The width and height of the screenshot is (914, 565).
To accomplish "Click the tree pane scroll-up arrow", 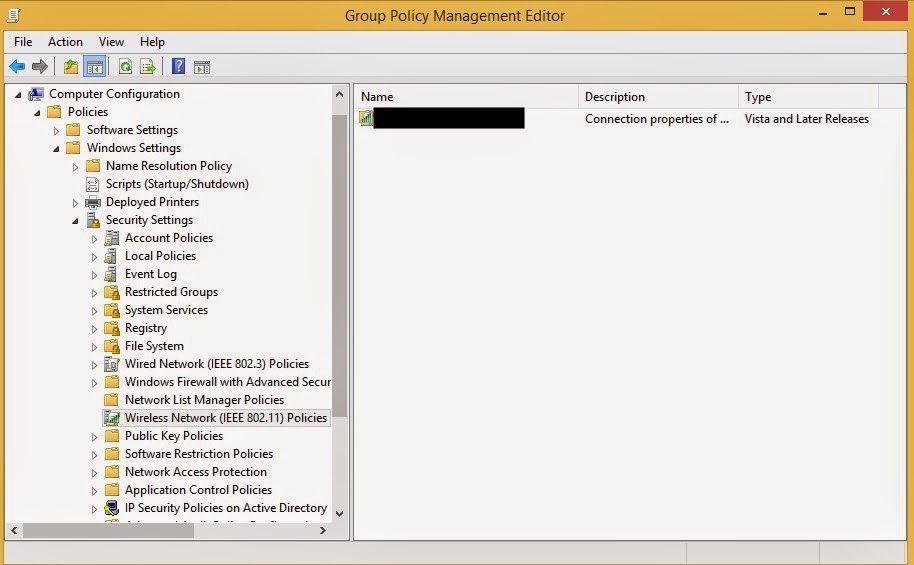I will pos(339,94).
